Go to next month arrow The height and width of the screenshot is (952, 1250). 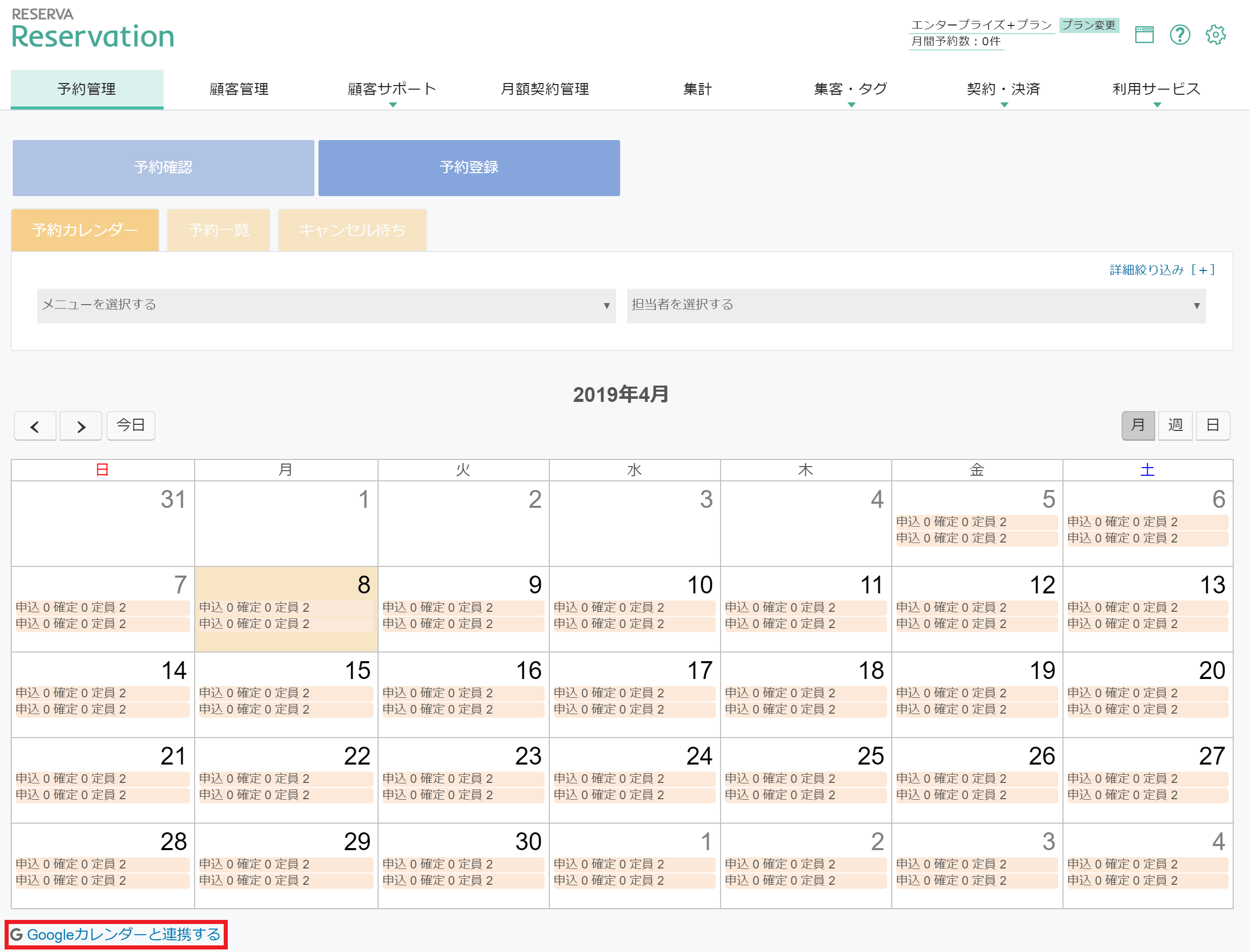(x=81, y=426)
